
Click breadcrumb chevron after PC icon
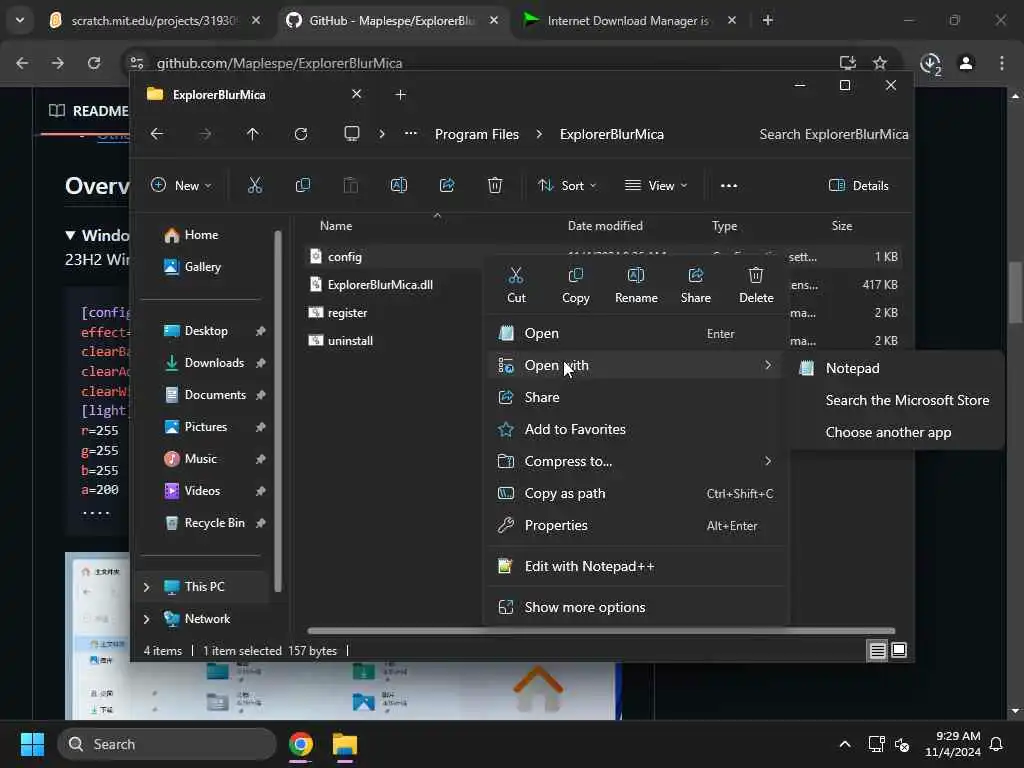point(382,134)
